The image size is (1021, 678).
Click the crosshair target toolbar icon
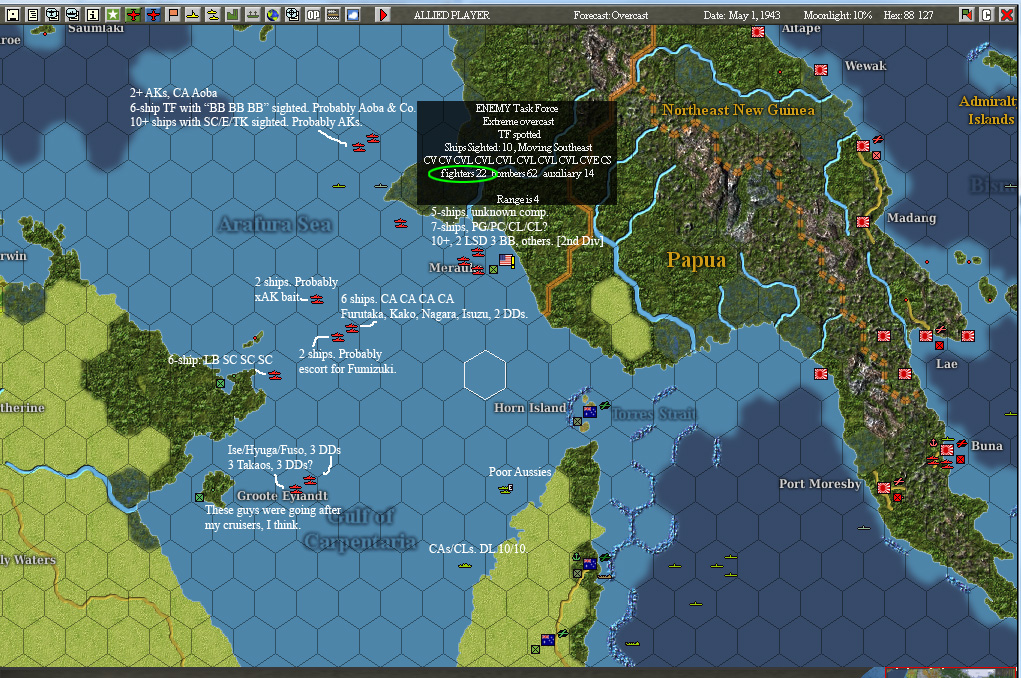tap(292, 14)
